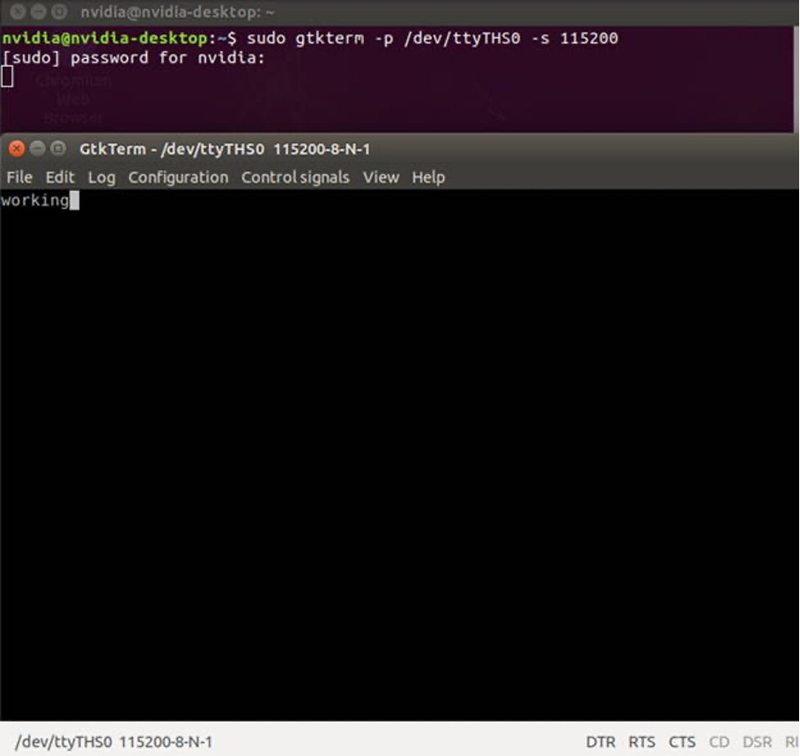Toggle the DTR signal in the status bar
Screen dimensions: 800x756
tap(601, 742)
